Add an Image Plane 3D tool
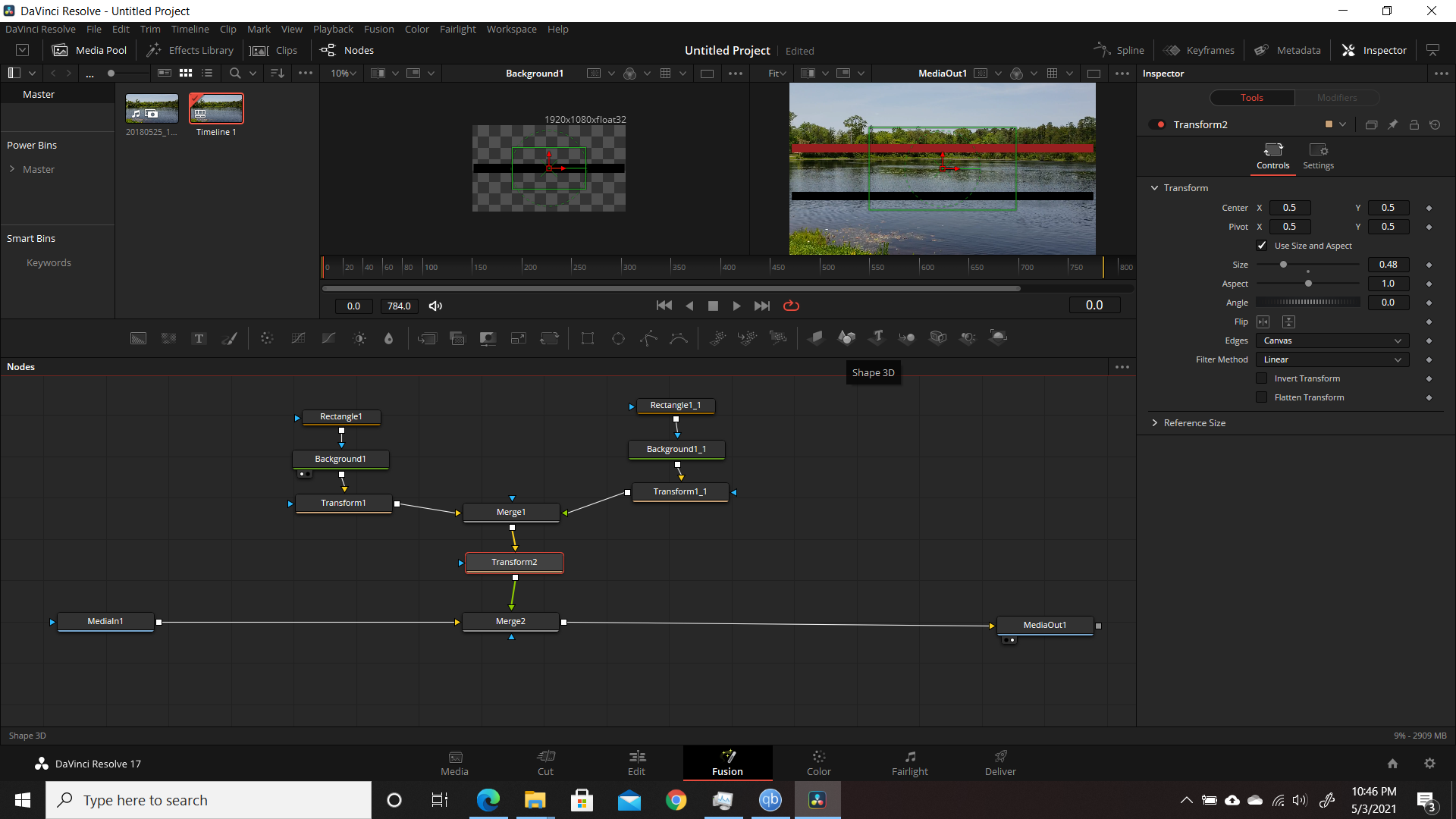The image size is (1456, 819). coord(816,338)
